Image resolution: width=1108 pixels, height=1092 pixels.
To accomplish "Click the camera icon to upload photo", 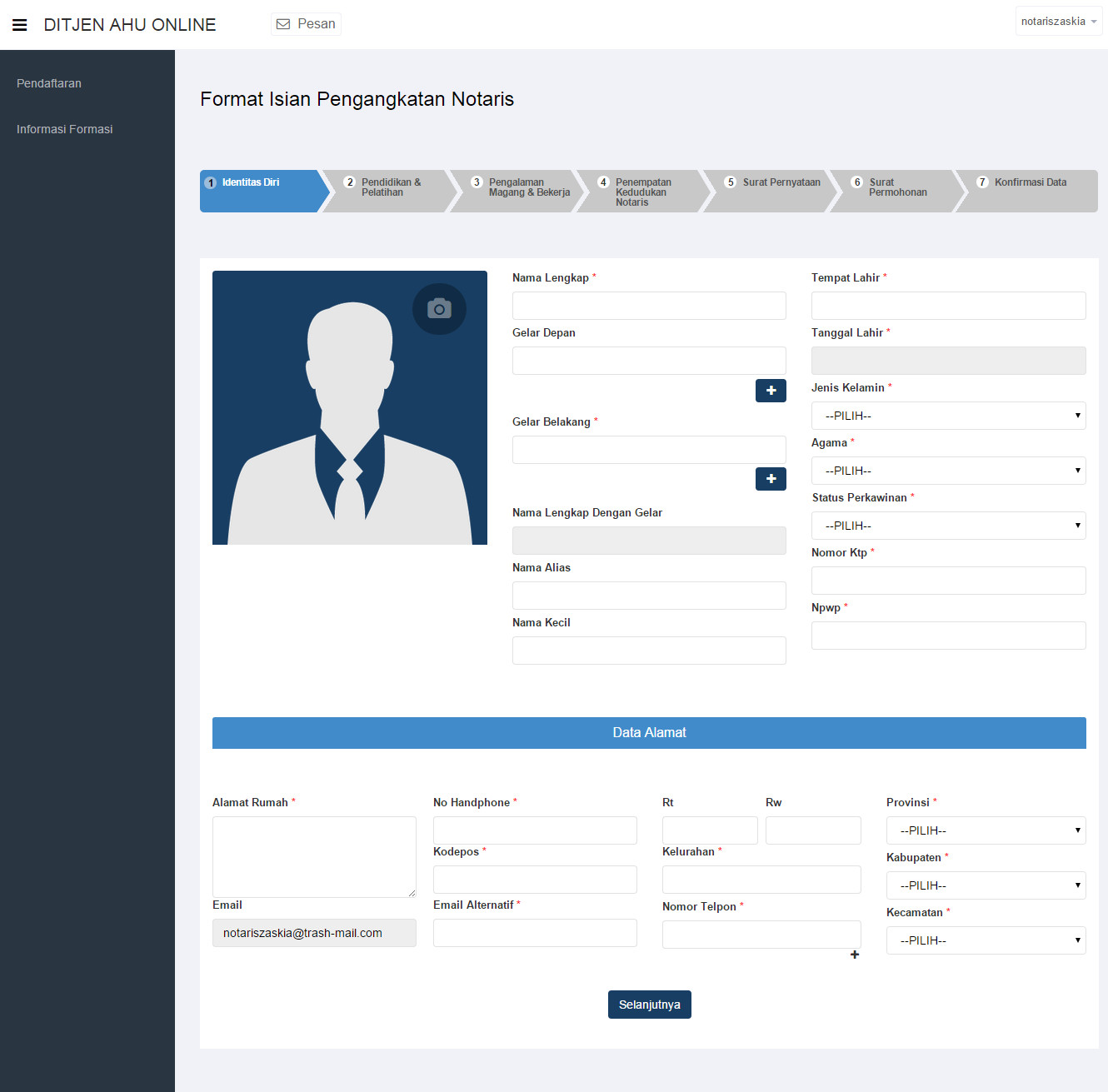I will 439,309.
